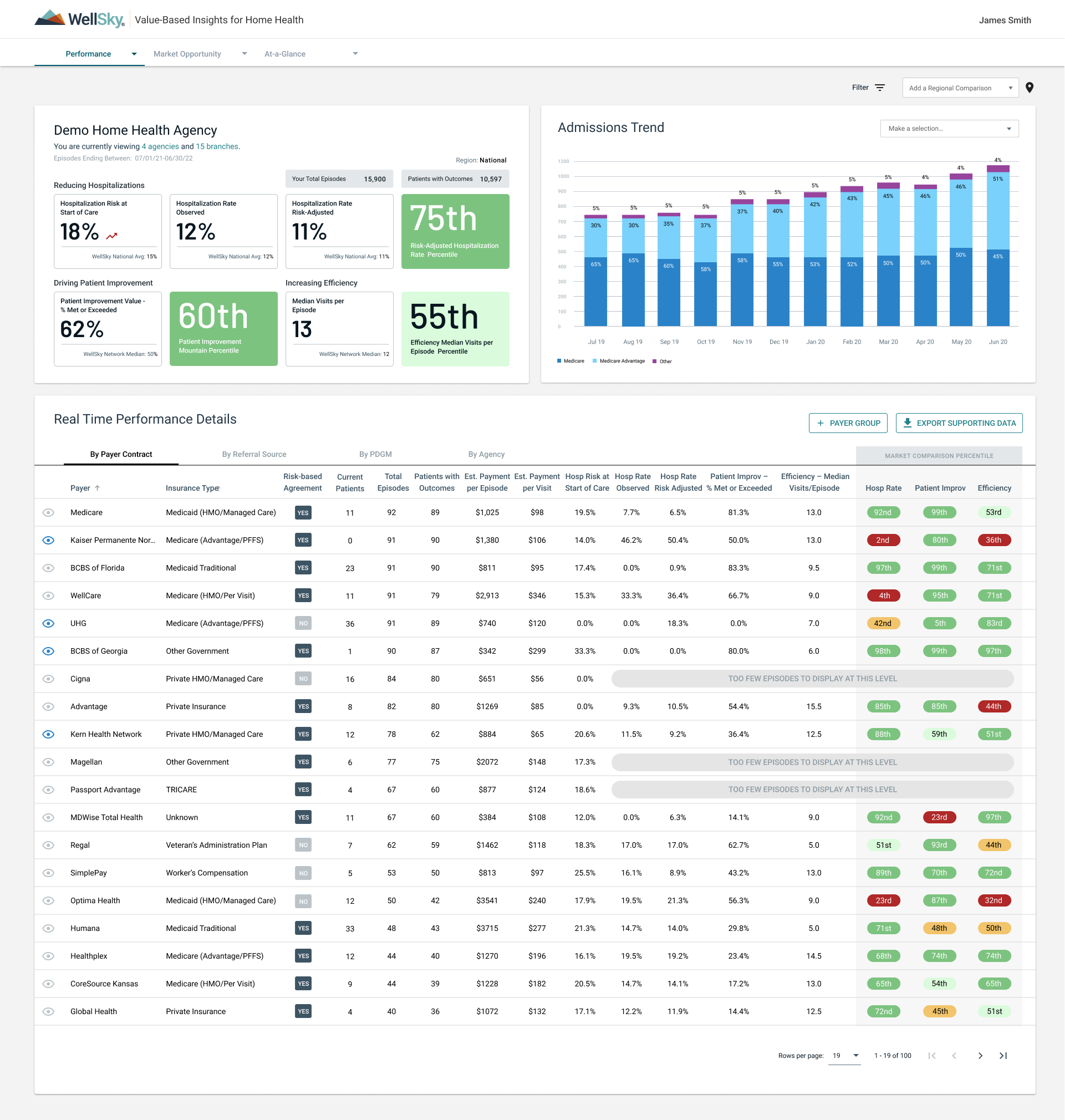Open the Rows per page dropdown

[845, 1056]
